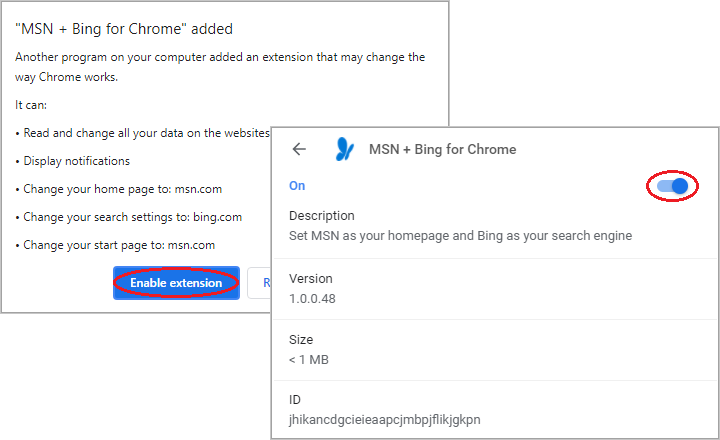Image resolution: width=720 pixels, height=440 pixels.
Task: Click the 'Size' section label
Action: coord(301,339)
